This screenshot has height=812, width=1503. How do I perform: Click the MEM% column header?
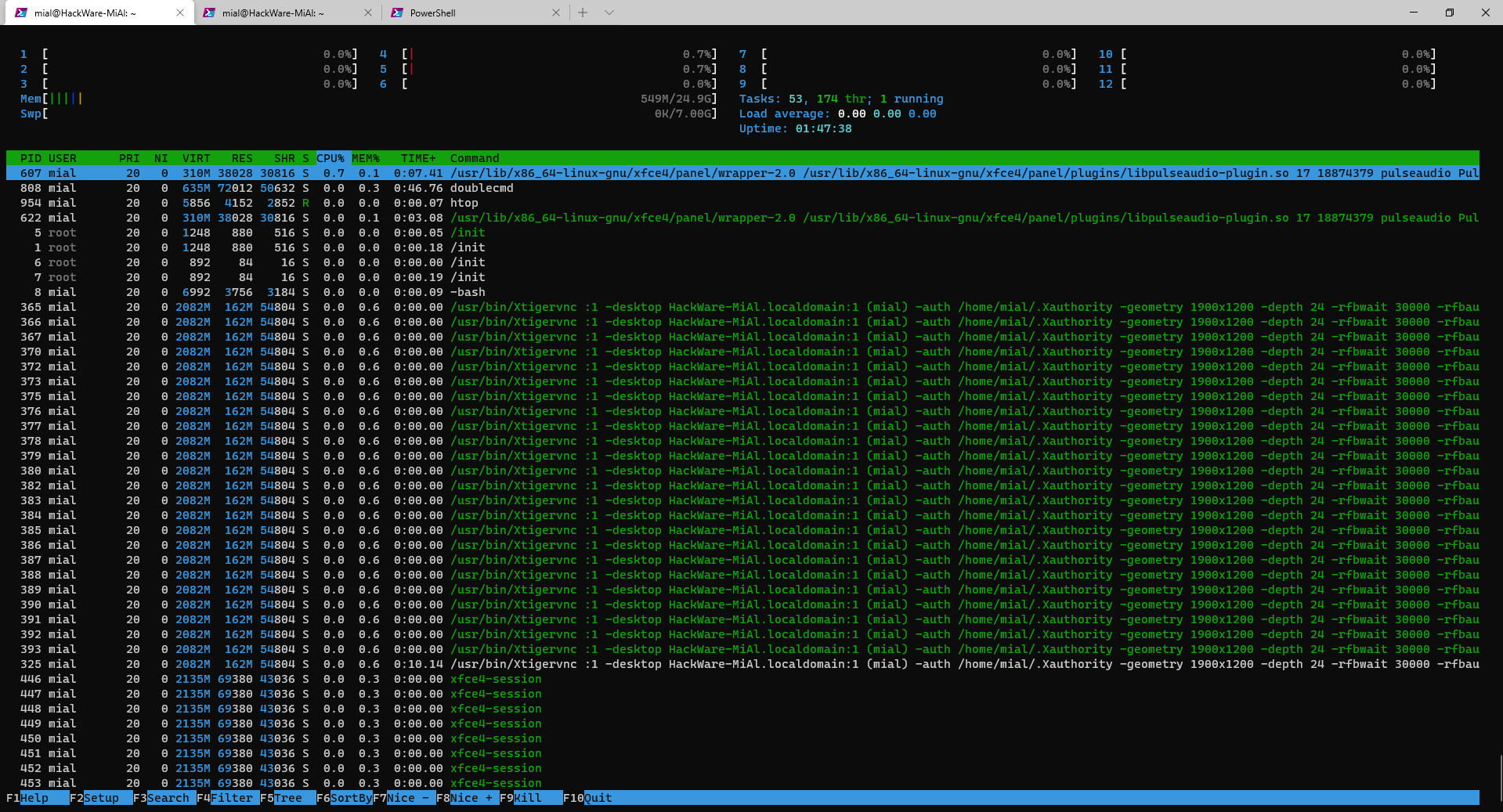366,158
